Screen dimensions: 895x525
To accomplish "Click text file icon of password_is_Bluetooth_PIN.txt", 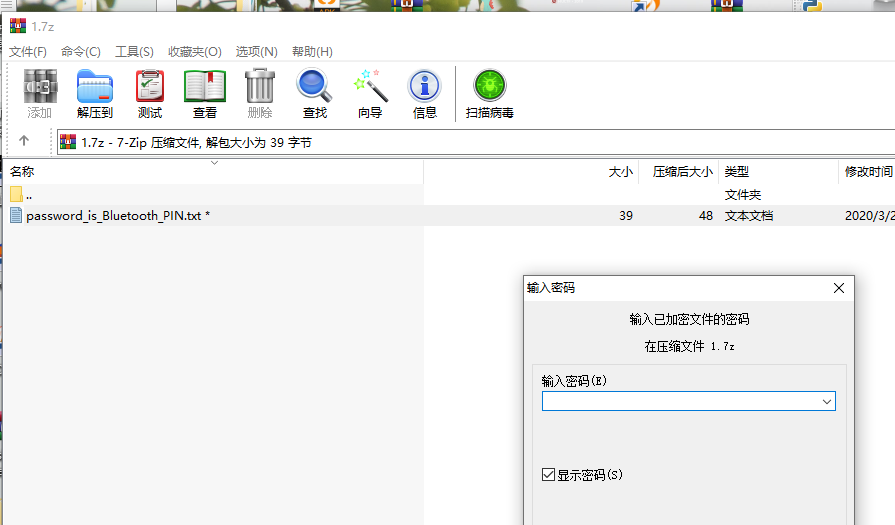I will (16, 216).
